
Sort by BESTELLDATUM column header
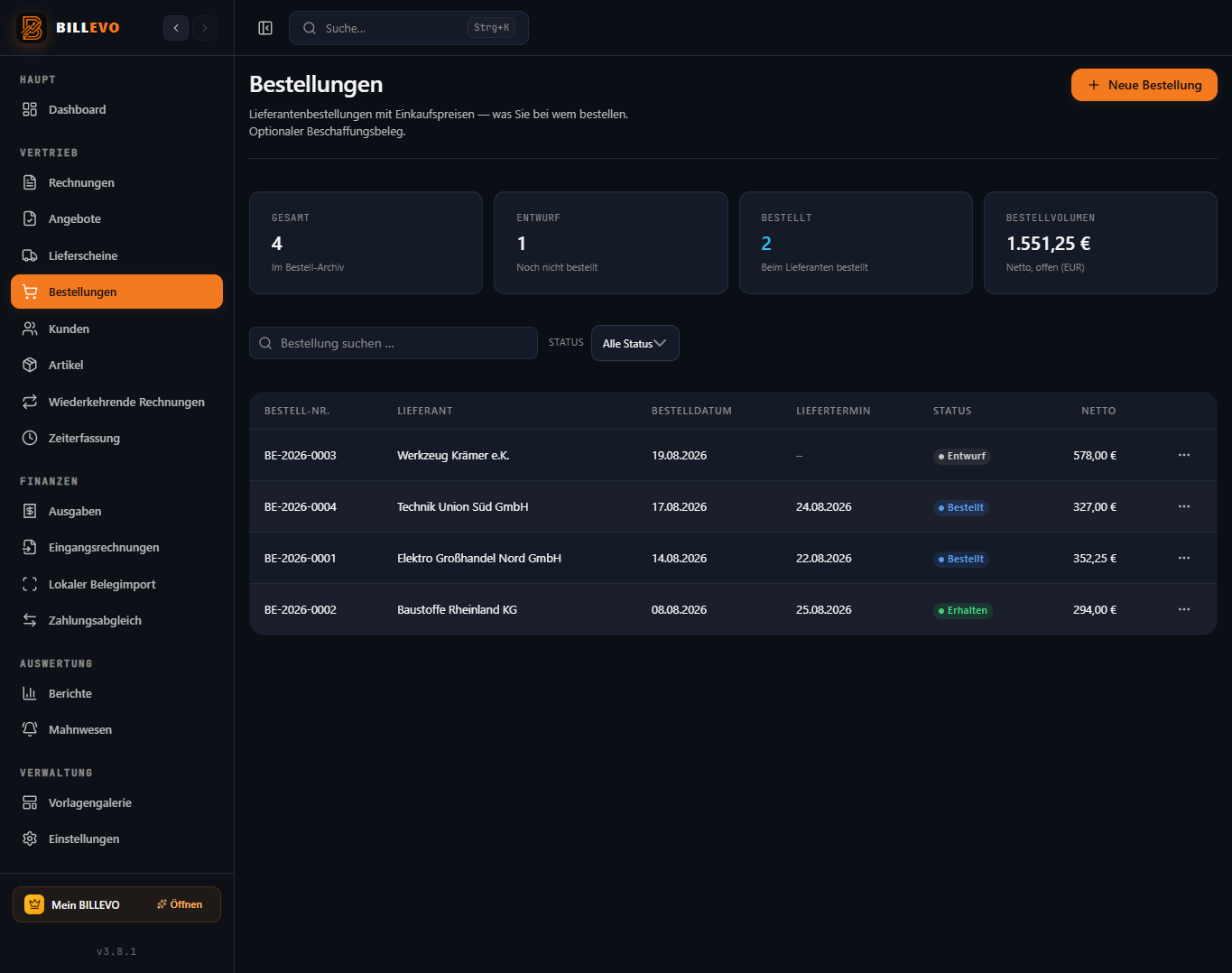[691, 411]
